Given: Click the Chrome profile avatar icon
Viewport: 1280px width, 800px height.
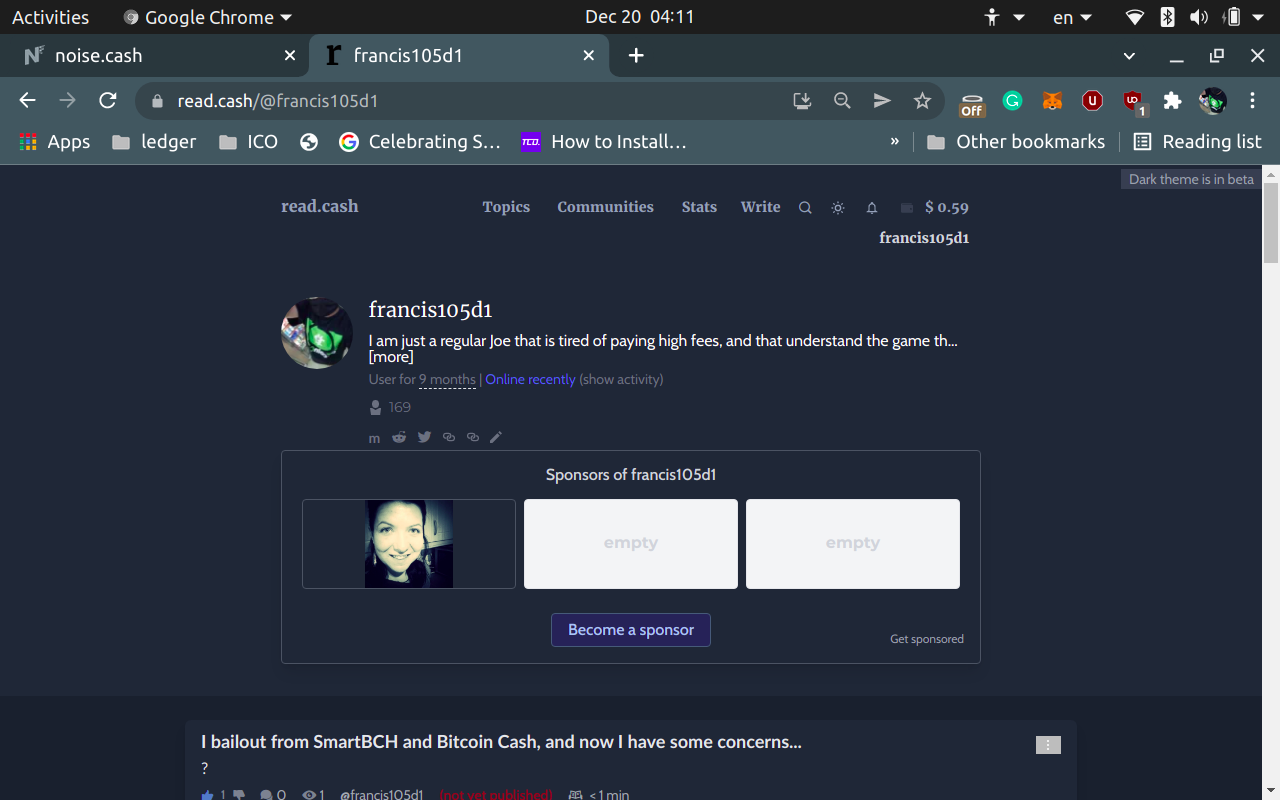Looking at the screenshot, I should click(1213, 100).
